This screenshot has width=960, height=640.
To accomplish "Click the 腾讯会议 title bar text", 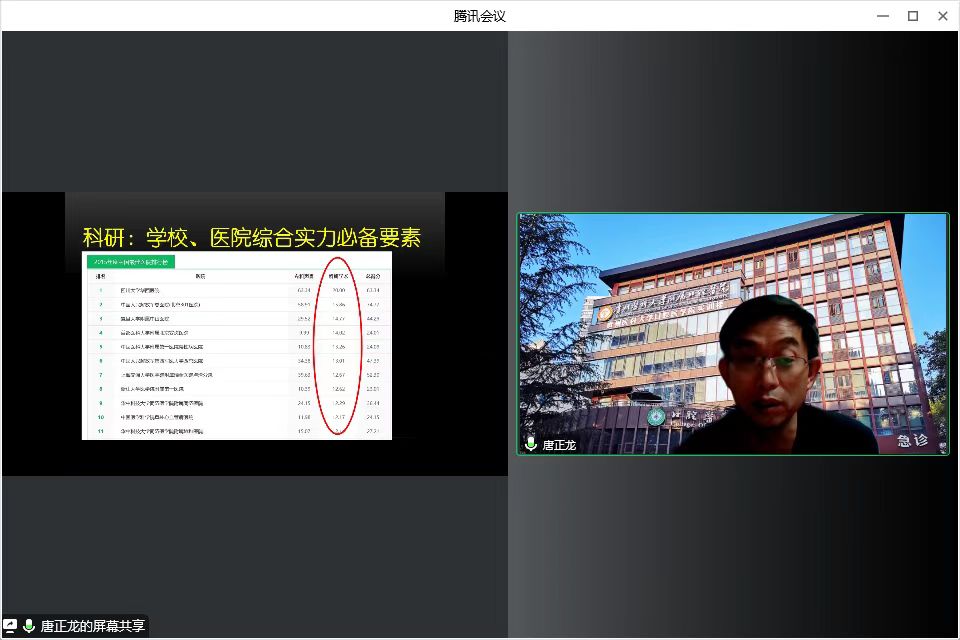I will (480, 16).
